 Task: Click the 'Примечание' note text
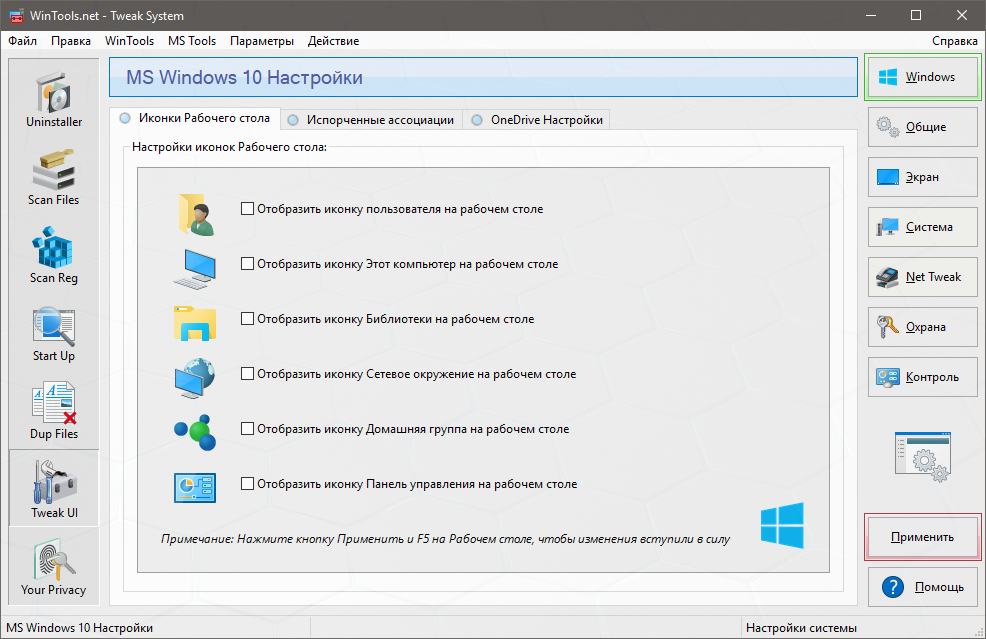pos(445,539)
